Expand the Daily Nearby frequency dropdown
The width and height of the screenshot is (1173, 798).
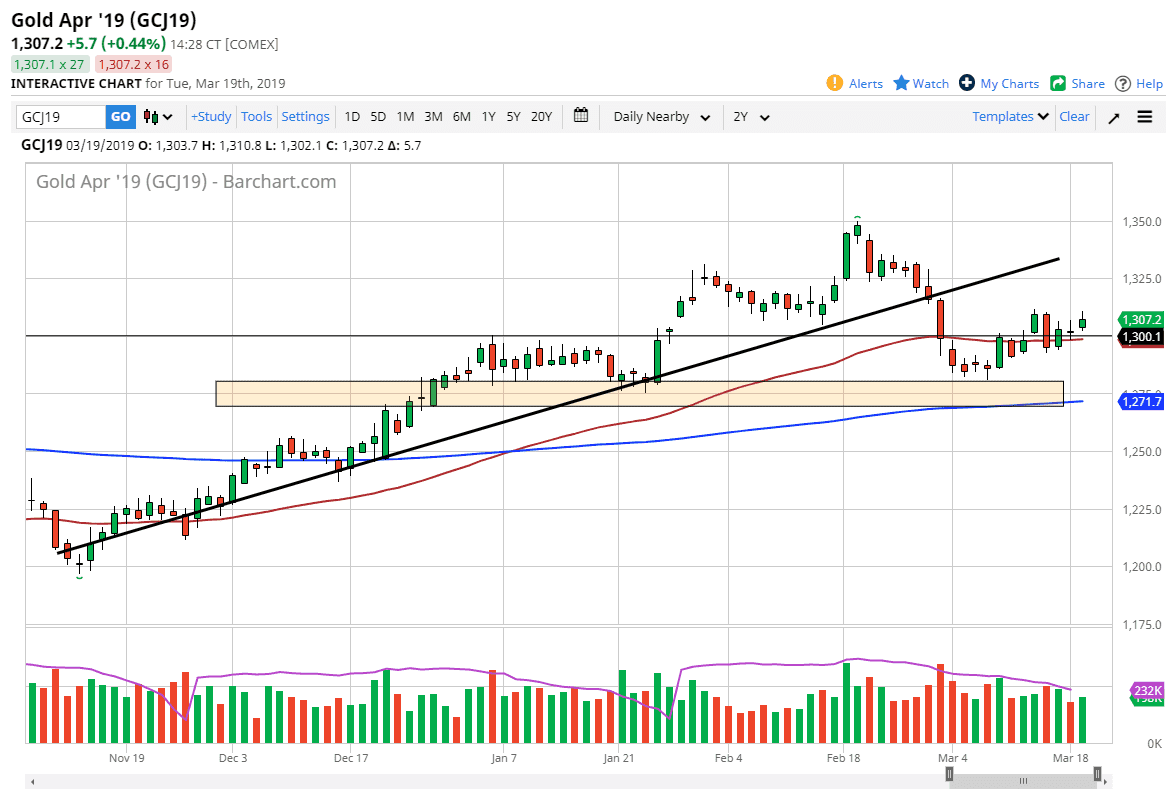click(x=662, y=117)
